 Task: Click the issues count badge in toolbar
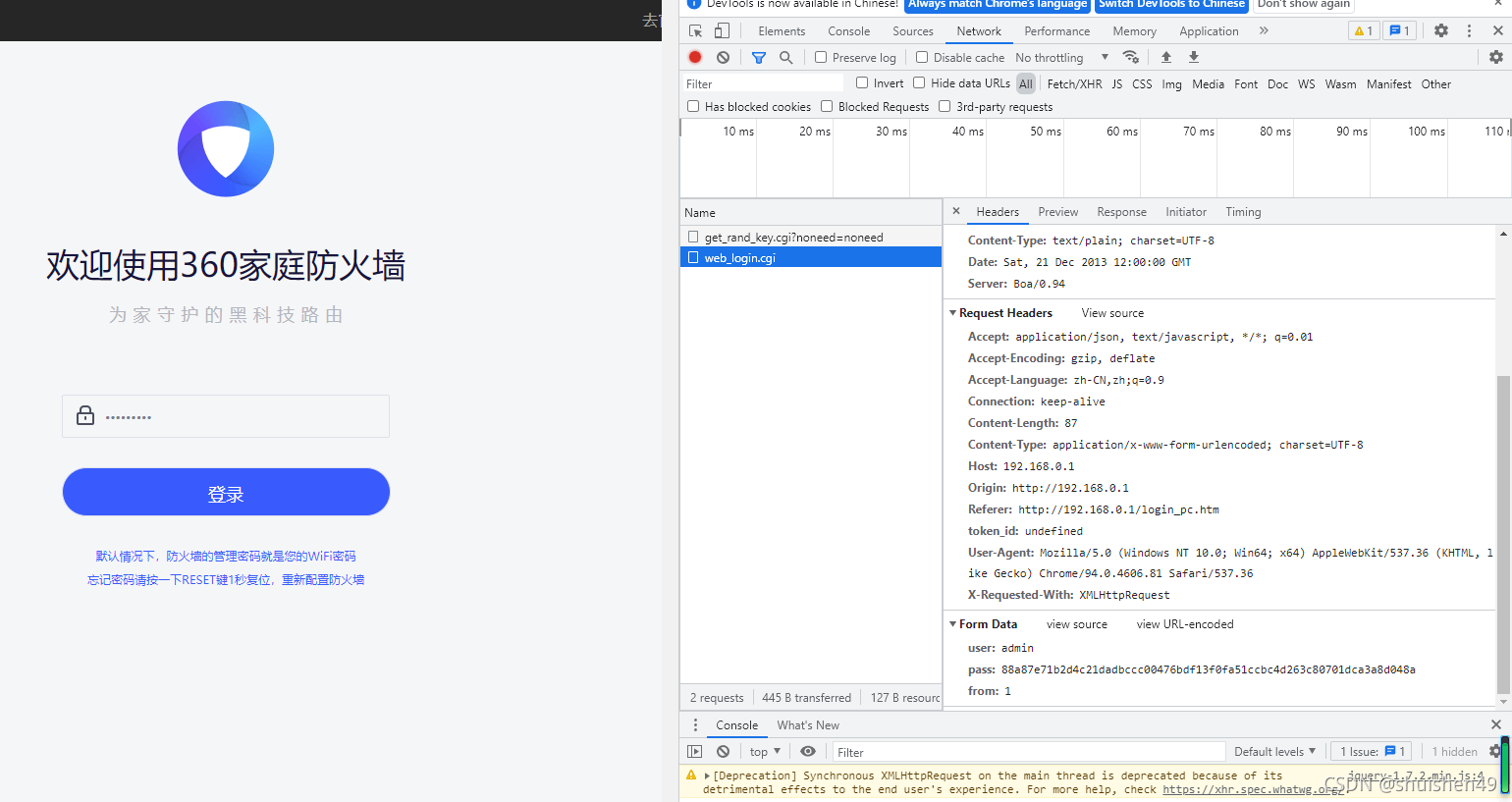coord(1399,30)
